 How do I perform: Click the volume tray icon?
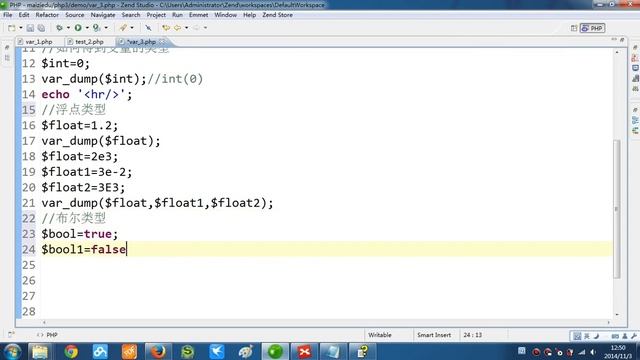pos(593,352)
